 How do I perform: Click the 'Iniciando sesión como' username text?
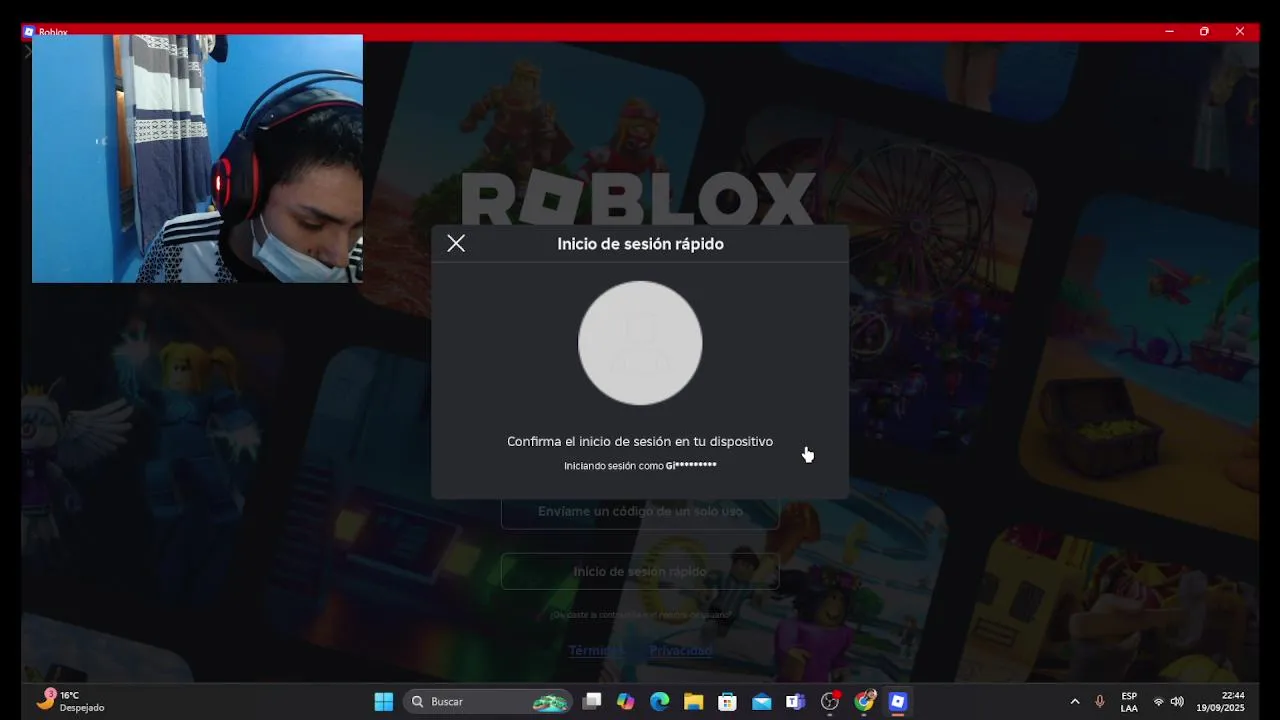tap(640, 466)
